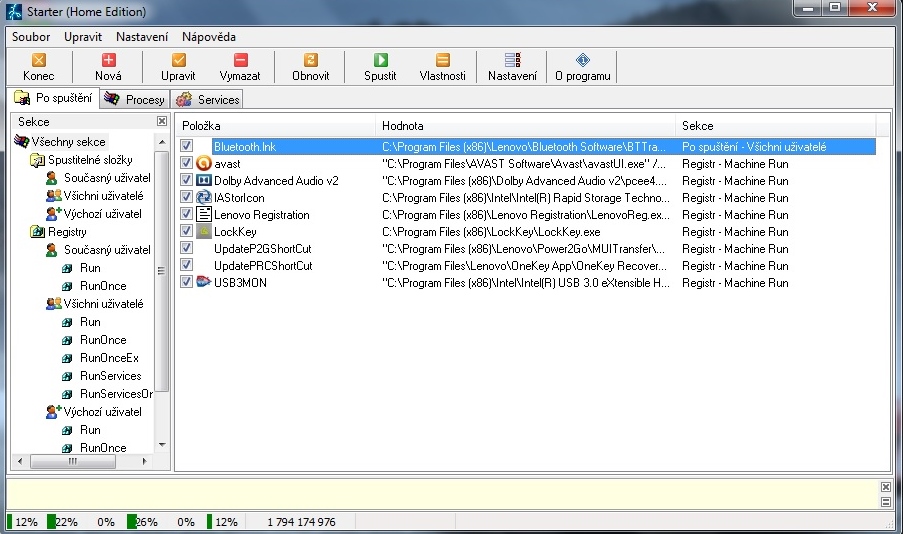Disable the Lenovo Registration checkbox

(186, 214)
